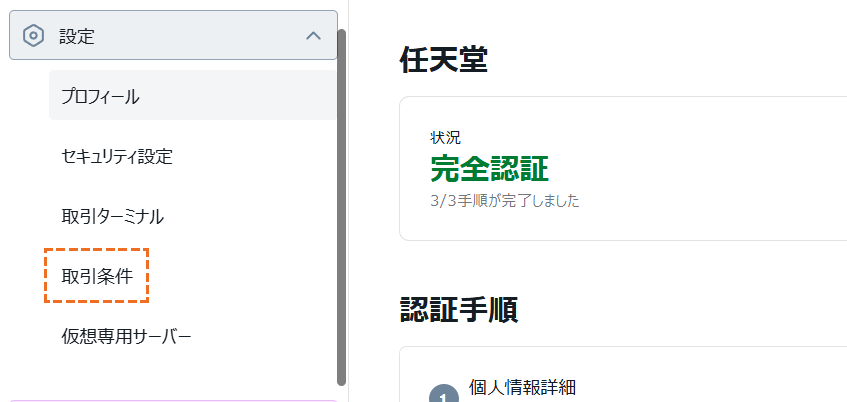847x402 pixels.
Task: Select 仮想専用サーバー menu item
Action: (126, 337)
